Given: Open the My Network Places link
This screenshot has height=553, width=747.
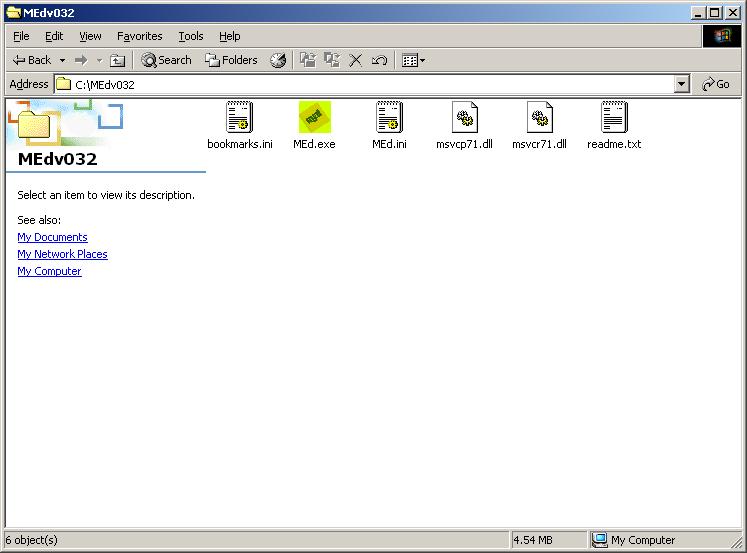Looking at the screenshot, I should pos(62,254).
